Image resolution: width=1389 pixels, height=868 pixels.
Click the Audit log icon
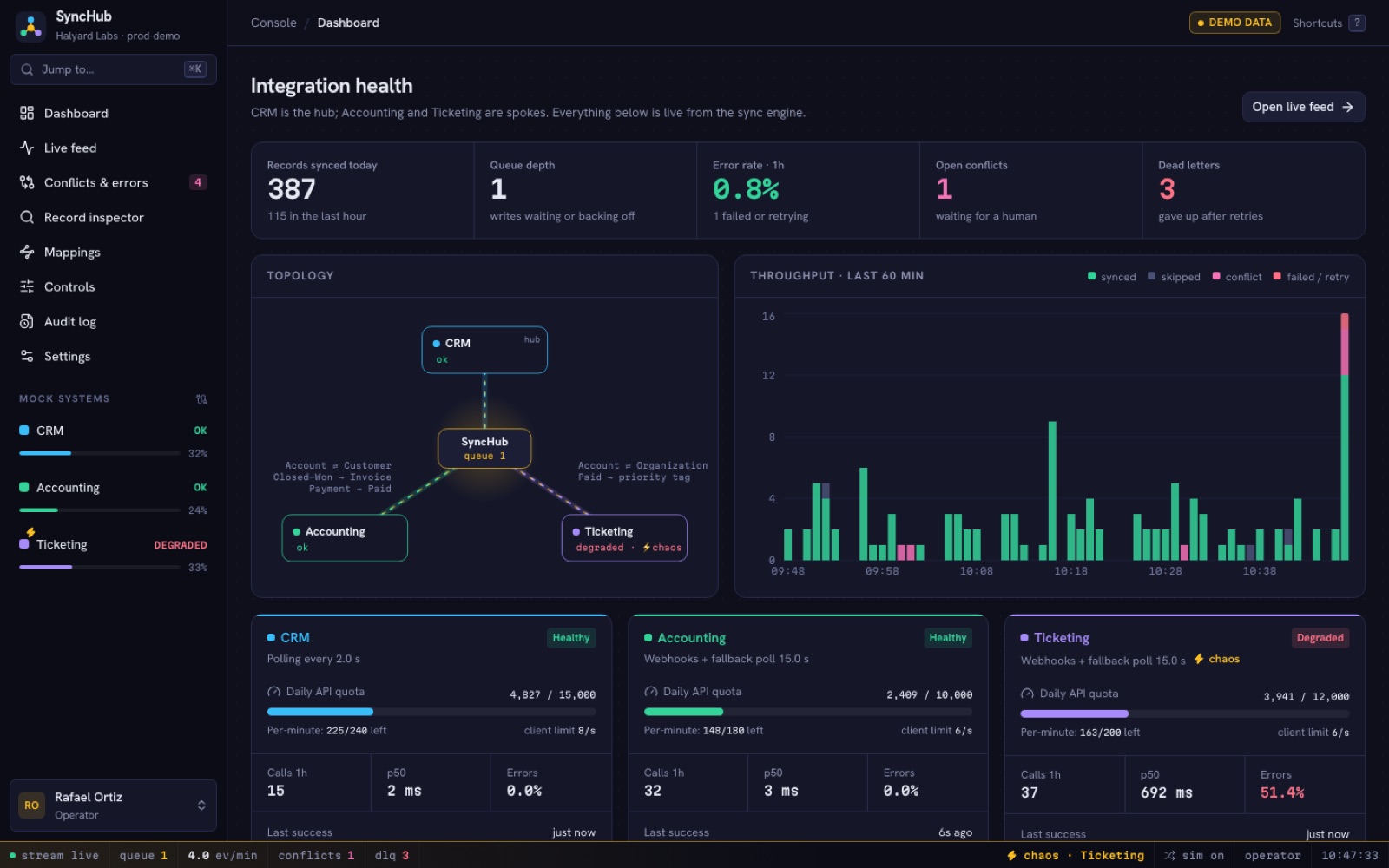(x=27, y=321)
